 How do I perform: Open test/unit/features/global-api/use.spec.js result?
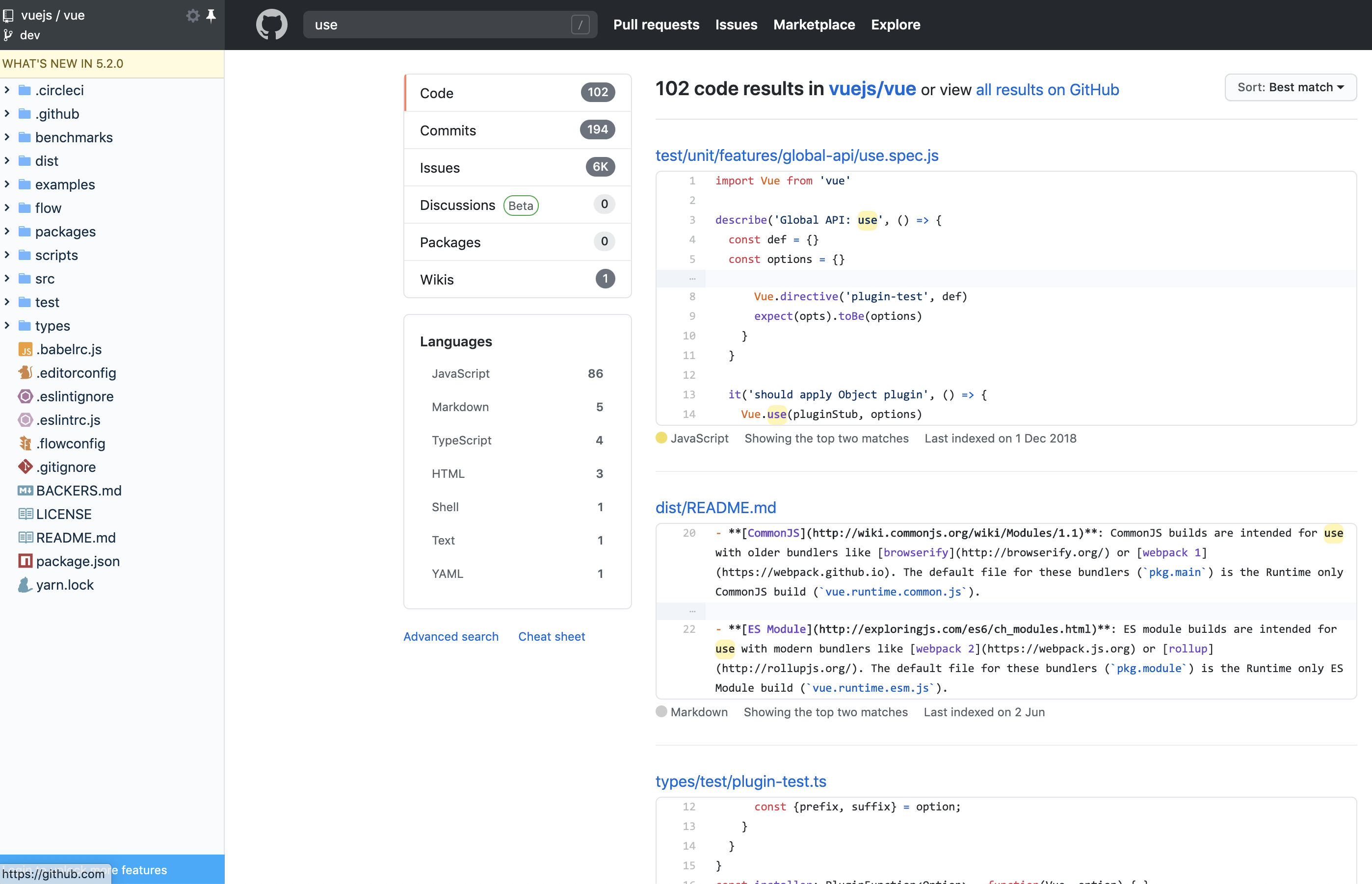pos(797,156)
